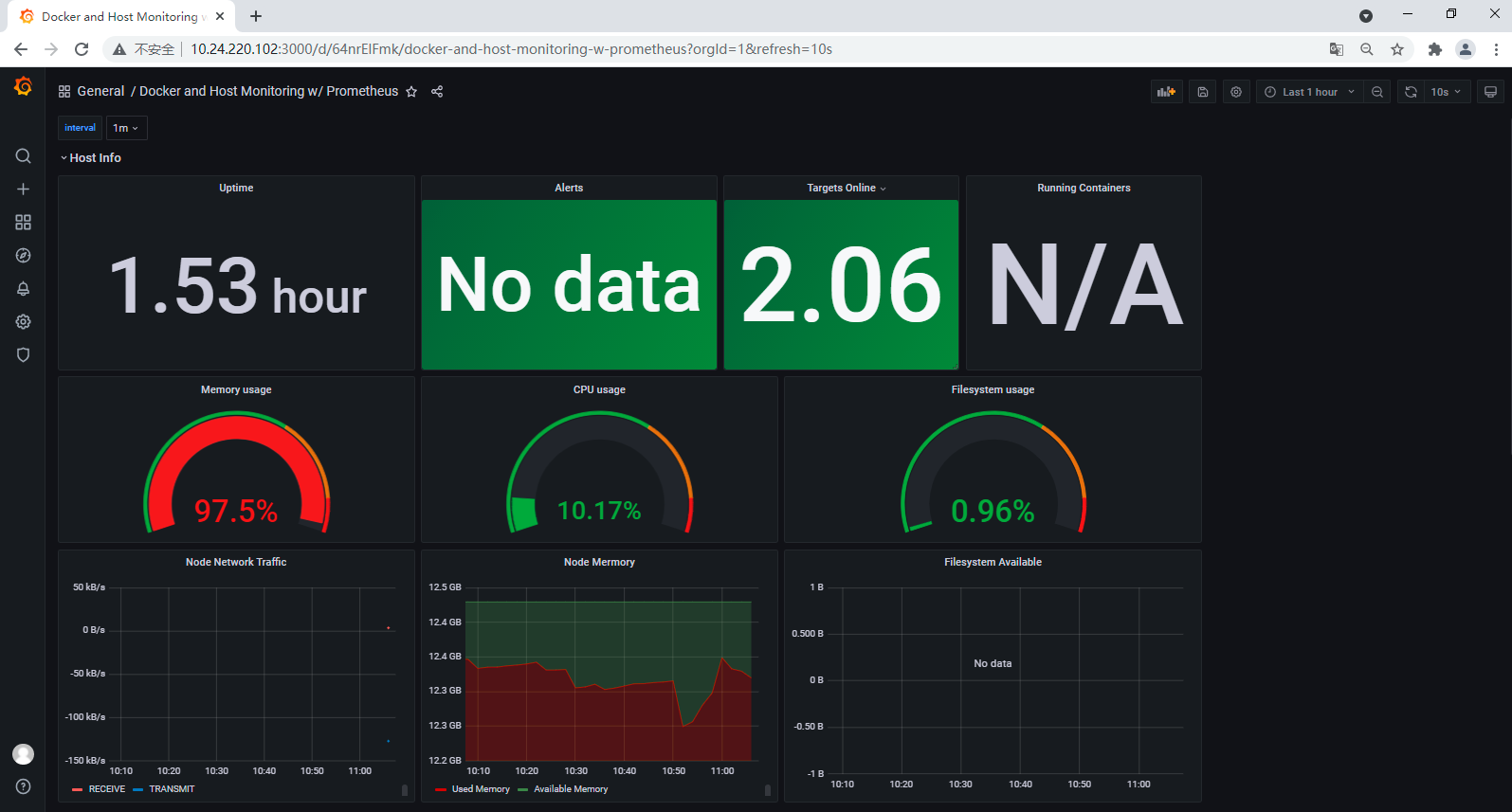Open browser extensions puzzle icon
The height and width of the screenshot is (812, 1512).
[x=1435, y=49]
